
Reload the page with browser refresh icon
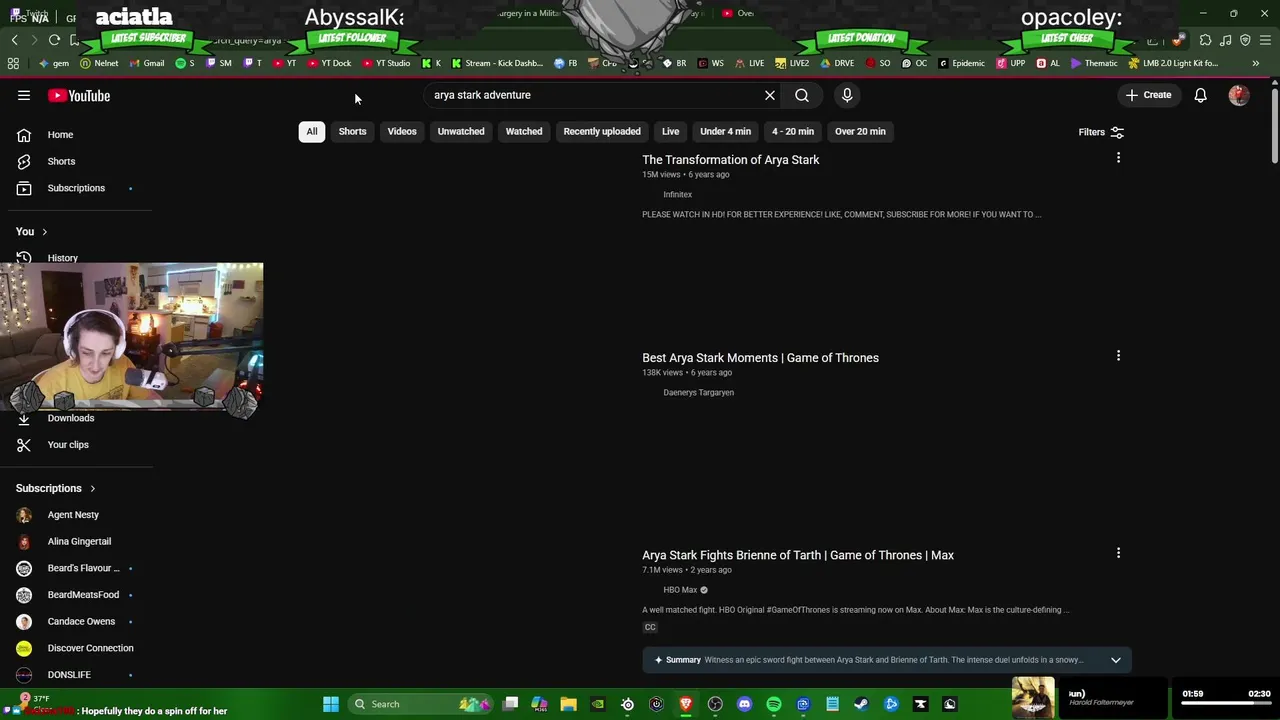54,40
